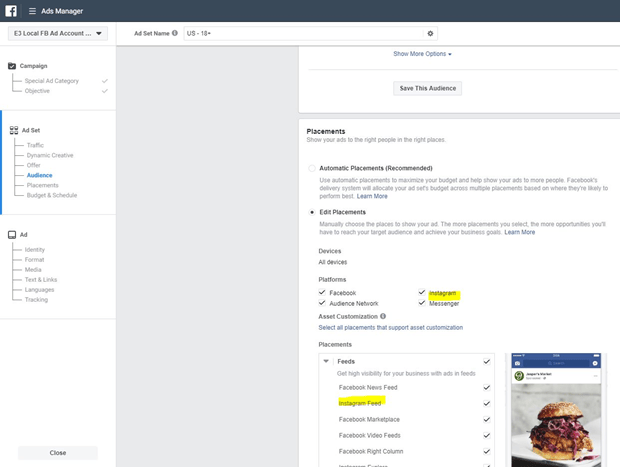620x467 pixels.
Task: Click the Ad Set Name info icon
Action: [x=175, y=33]
